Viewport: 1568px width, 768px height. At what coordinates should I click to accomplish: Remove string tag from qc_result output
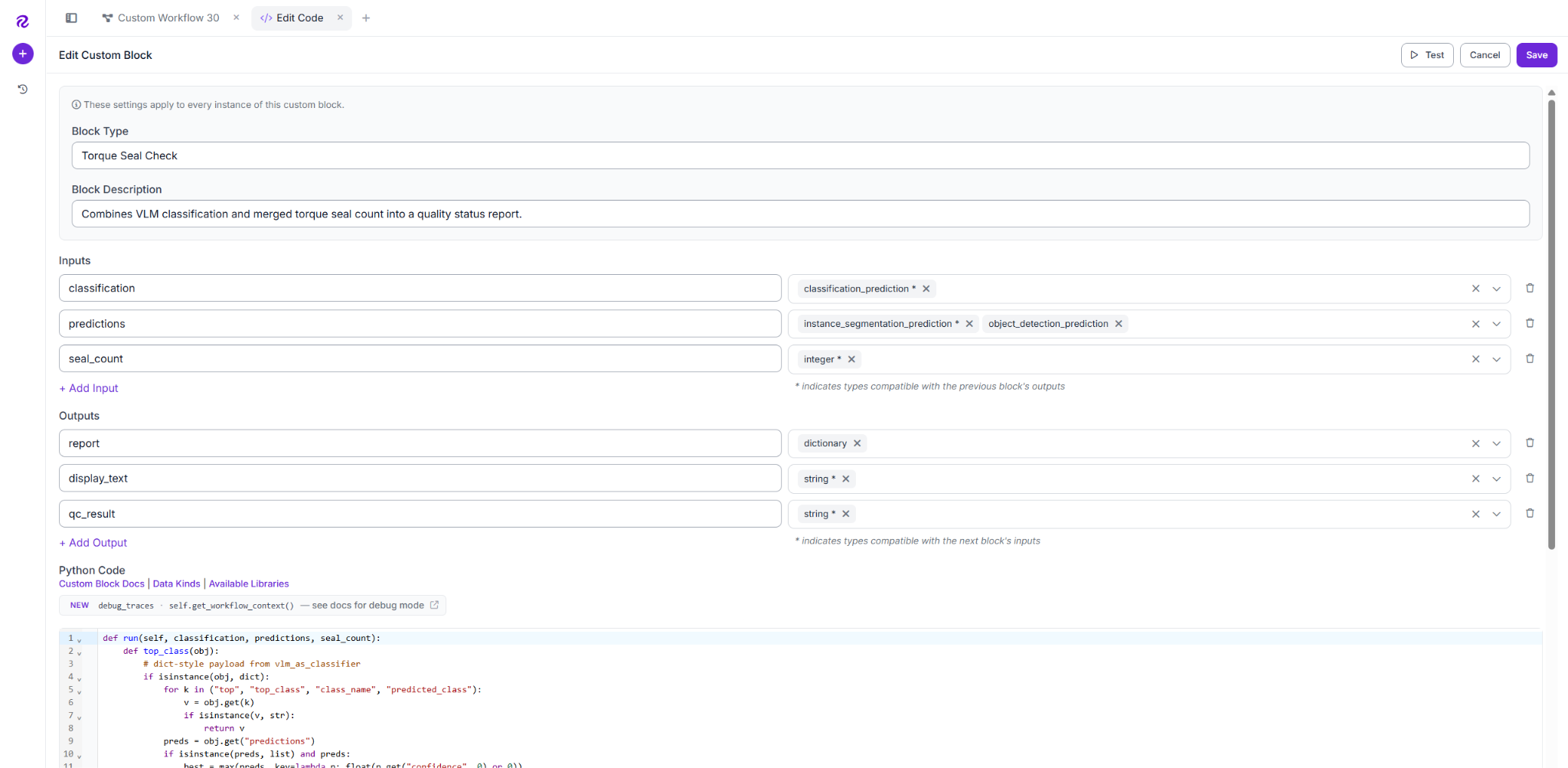click(x=846, y=514)
